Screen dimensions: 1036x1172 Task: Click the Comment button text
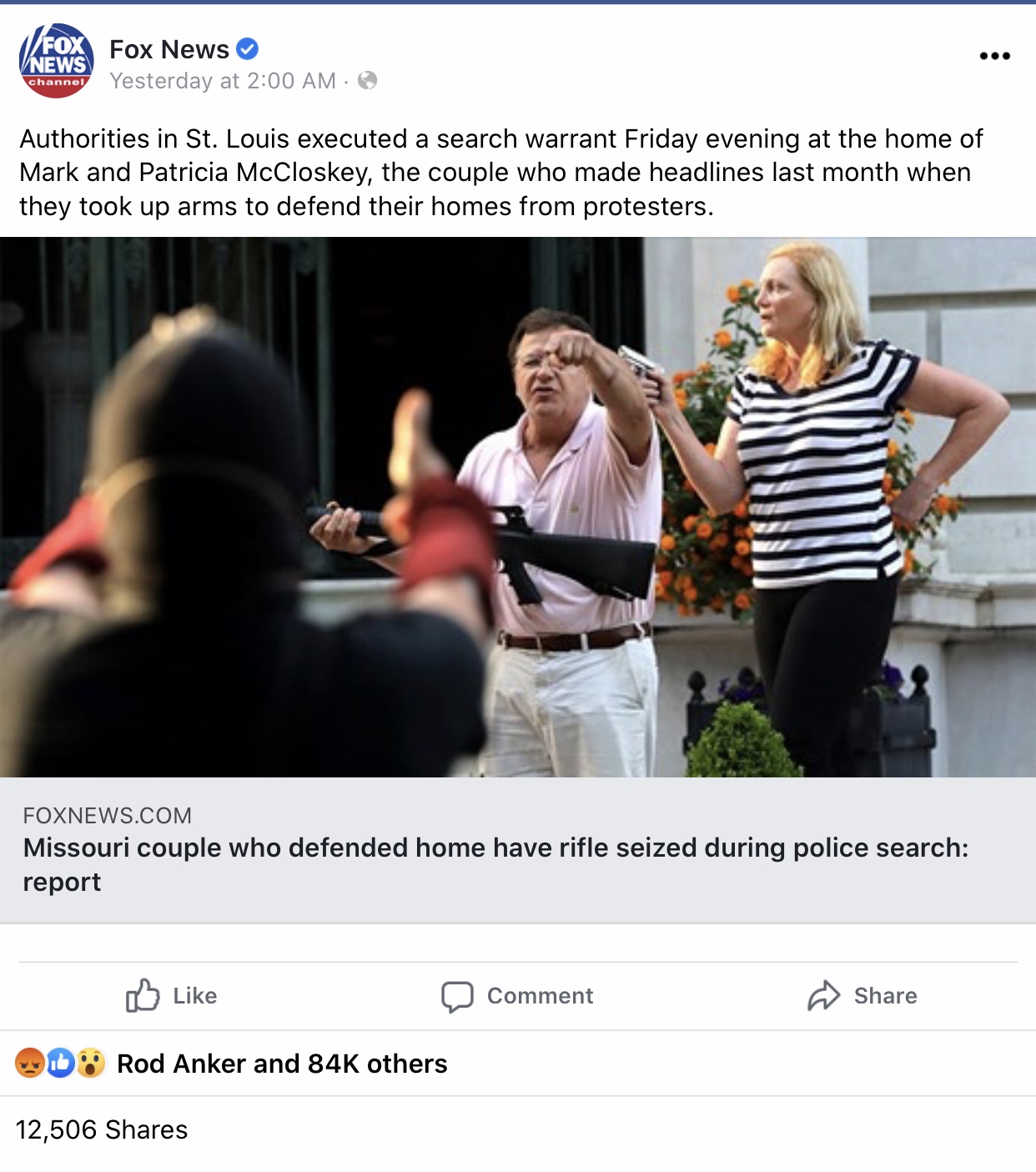541,995
